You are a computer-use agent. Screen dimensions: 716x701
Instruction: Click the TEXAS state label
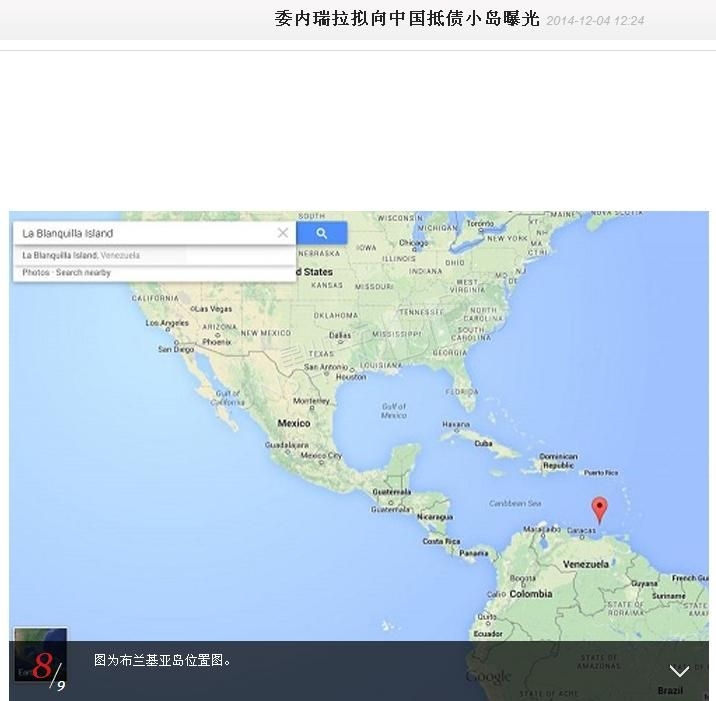(321, 354)
